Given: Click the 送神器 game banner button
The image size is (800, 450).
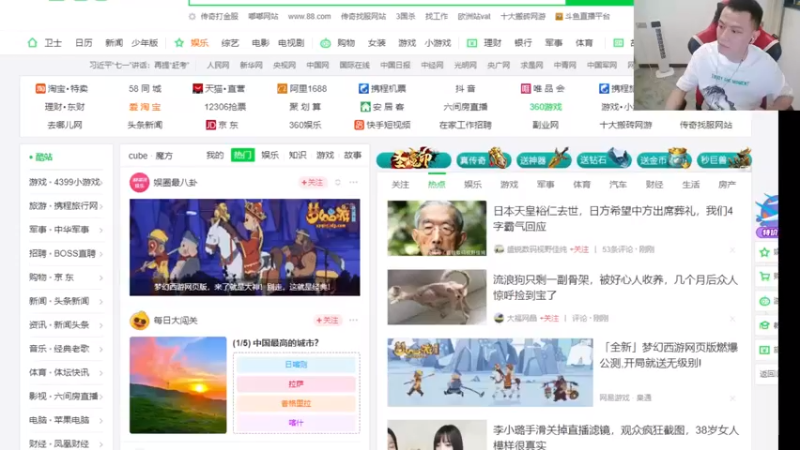Looking at the screenshot, I should 543,160.
